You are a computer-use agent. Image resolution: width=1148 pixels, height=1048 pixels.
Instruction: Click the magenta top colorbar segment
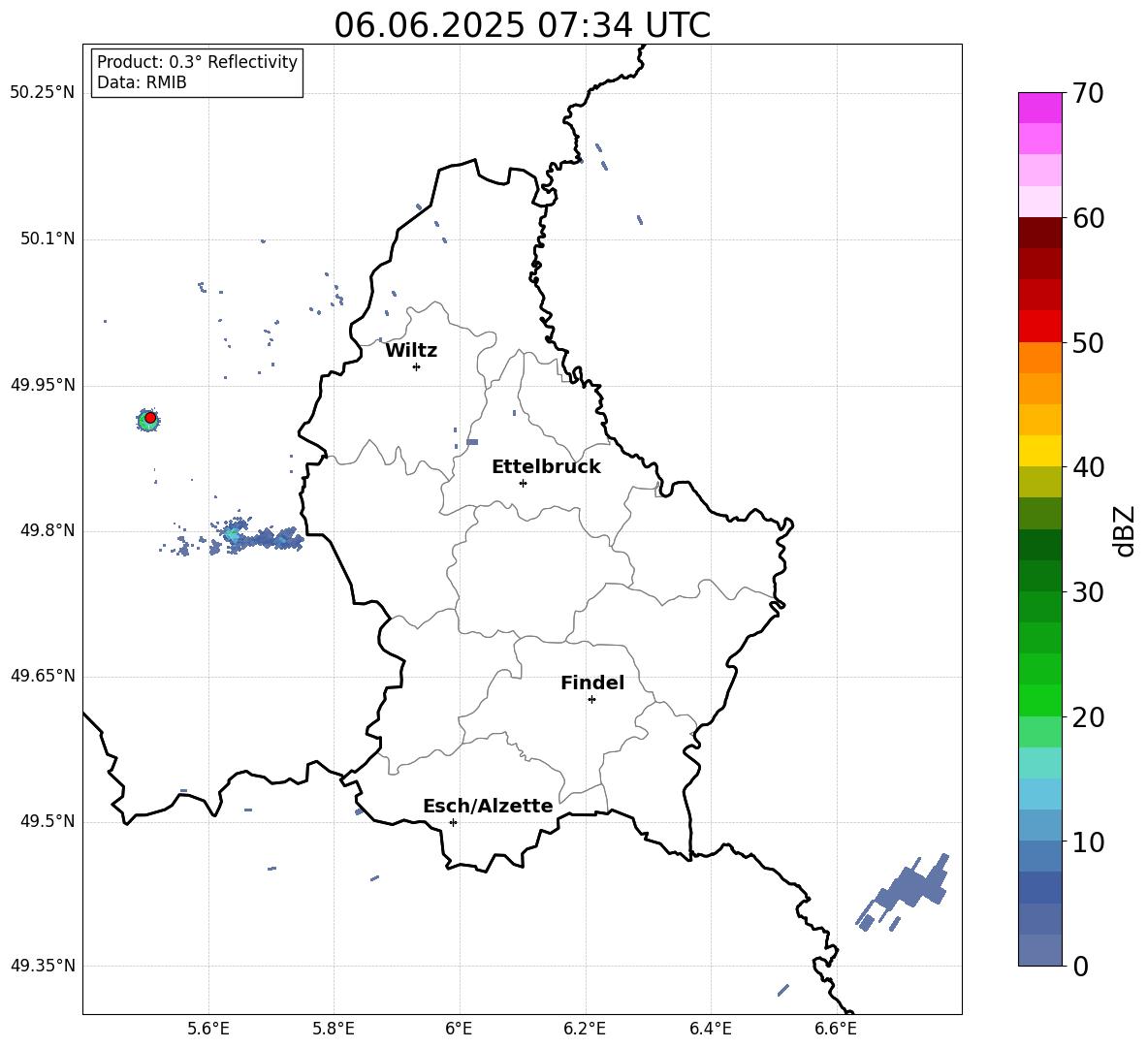click(1040, 108)
